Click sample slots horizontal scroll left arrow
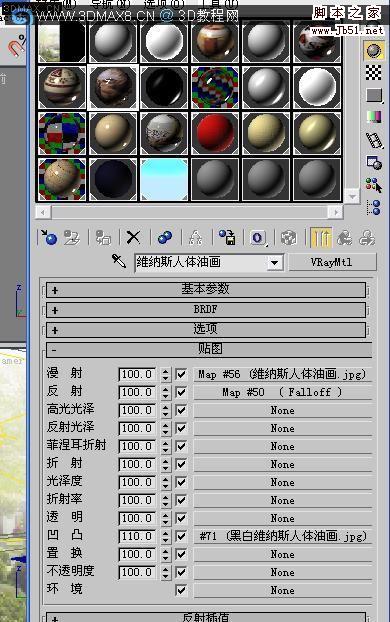Viewport: 390px width, 622px height. click(43, 212)
